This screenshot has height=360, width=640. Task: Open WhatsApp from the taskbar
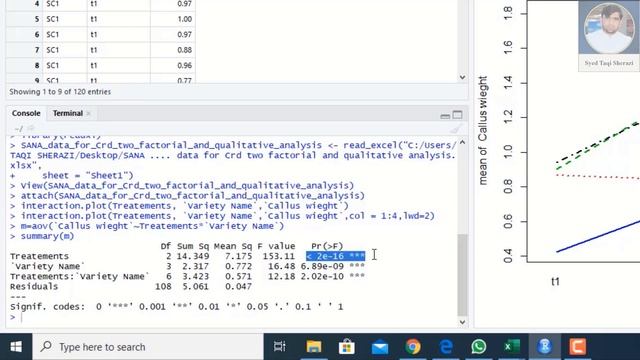coord(478,347)
